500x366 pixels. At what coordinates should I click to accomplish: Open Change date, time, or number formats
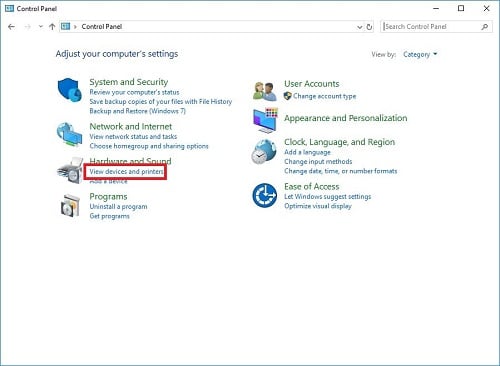(x=341, y=171)
